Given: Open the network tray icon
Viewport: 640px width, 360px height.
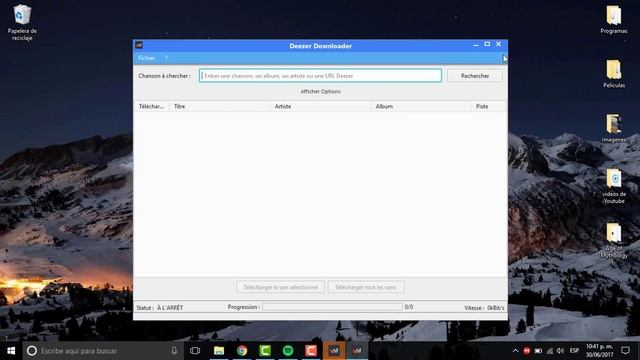Looking at the screenshot, I should click(550, 351).
